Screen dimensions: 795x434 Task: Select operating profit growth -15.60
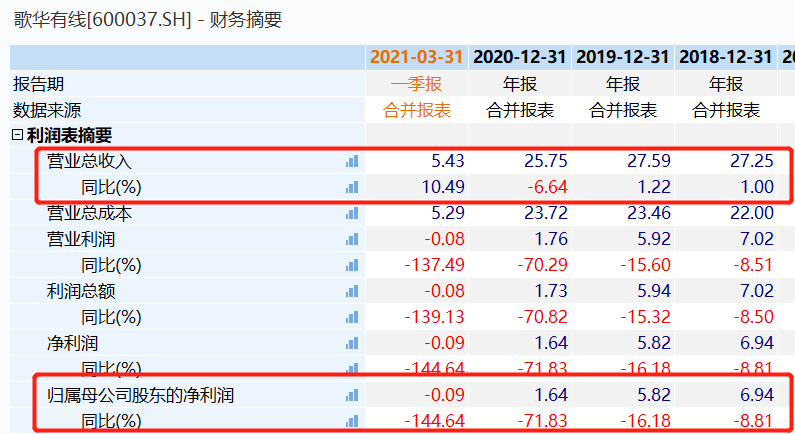[645, 265]
